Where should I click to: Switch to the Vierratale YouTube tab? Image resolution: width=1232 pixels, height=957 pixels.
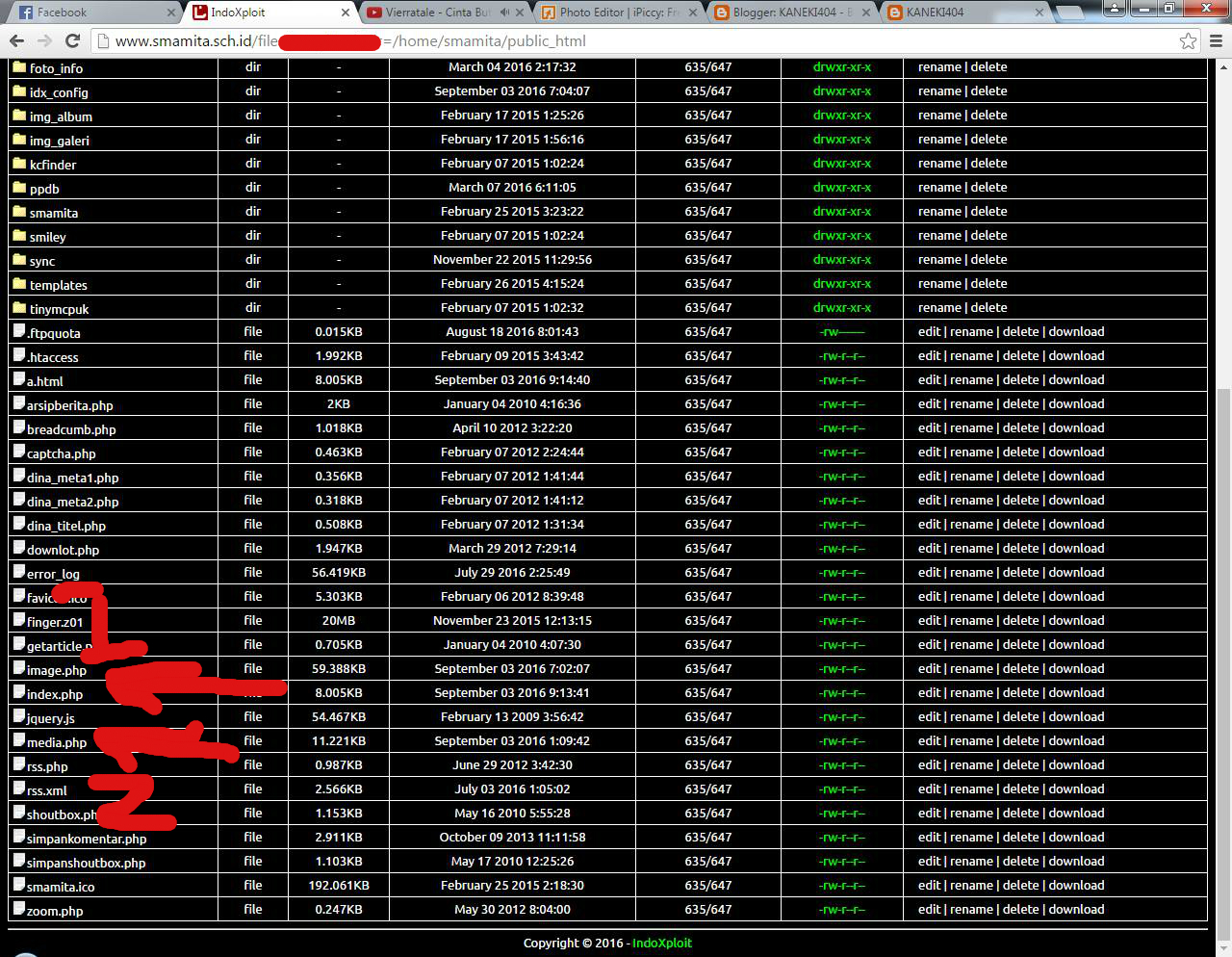443,13
